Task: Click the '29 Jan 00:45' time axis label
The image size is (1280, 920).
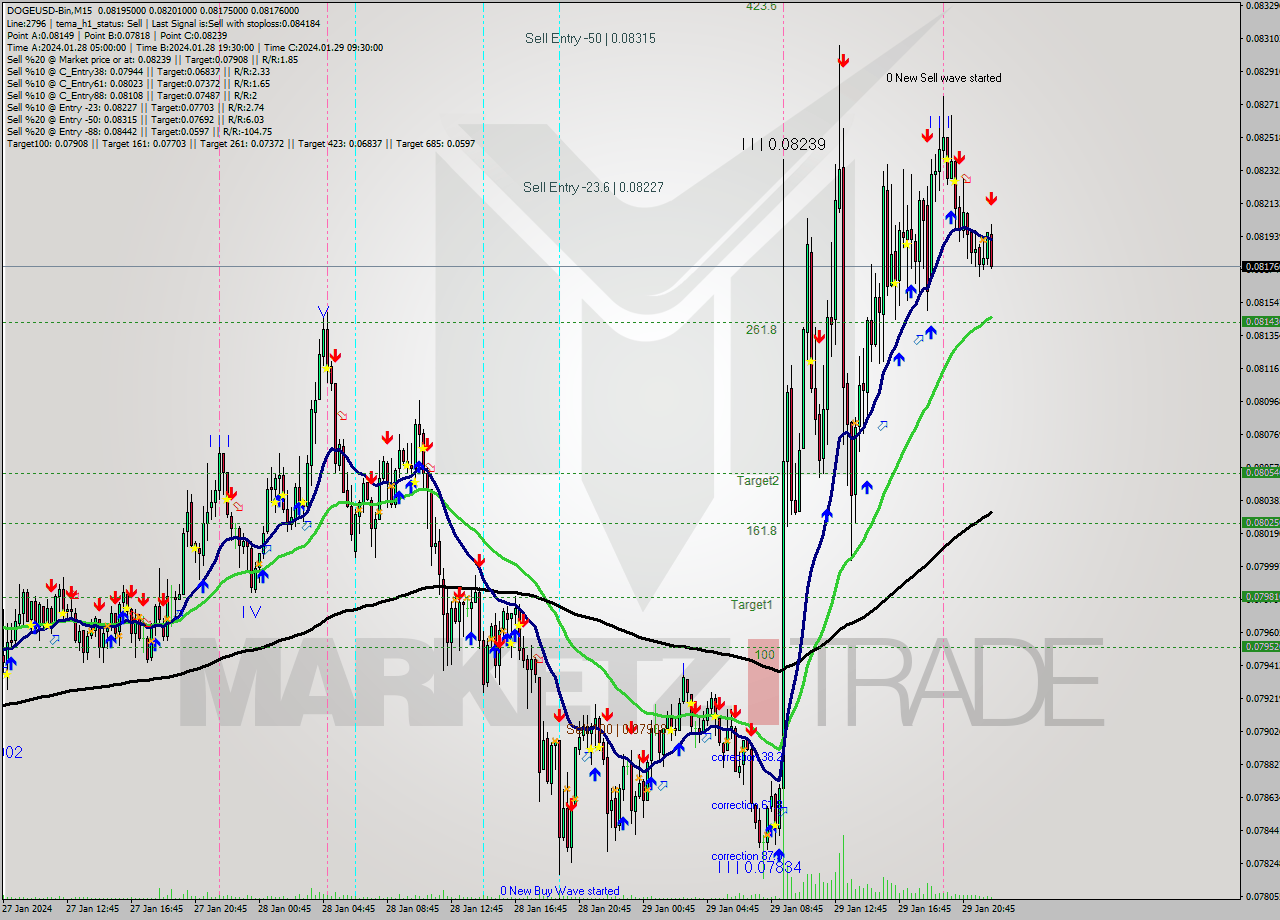Action: [668, 909]
